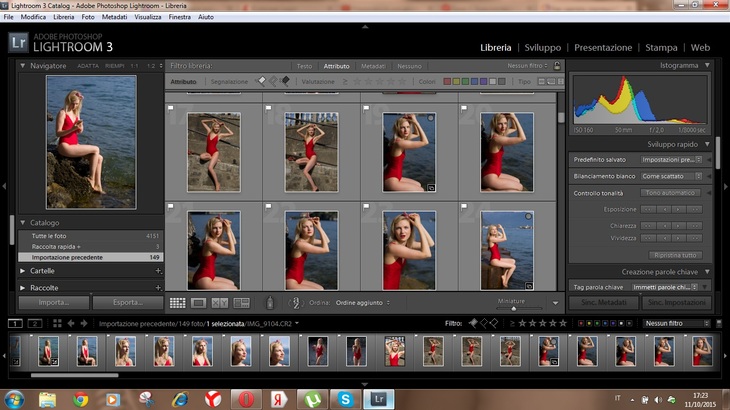Screen dimensions: 730x410
Task: Toggle flag on photo 22 grid cell
Action: (x=269, y=206)
